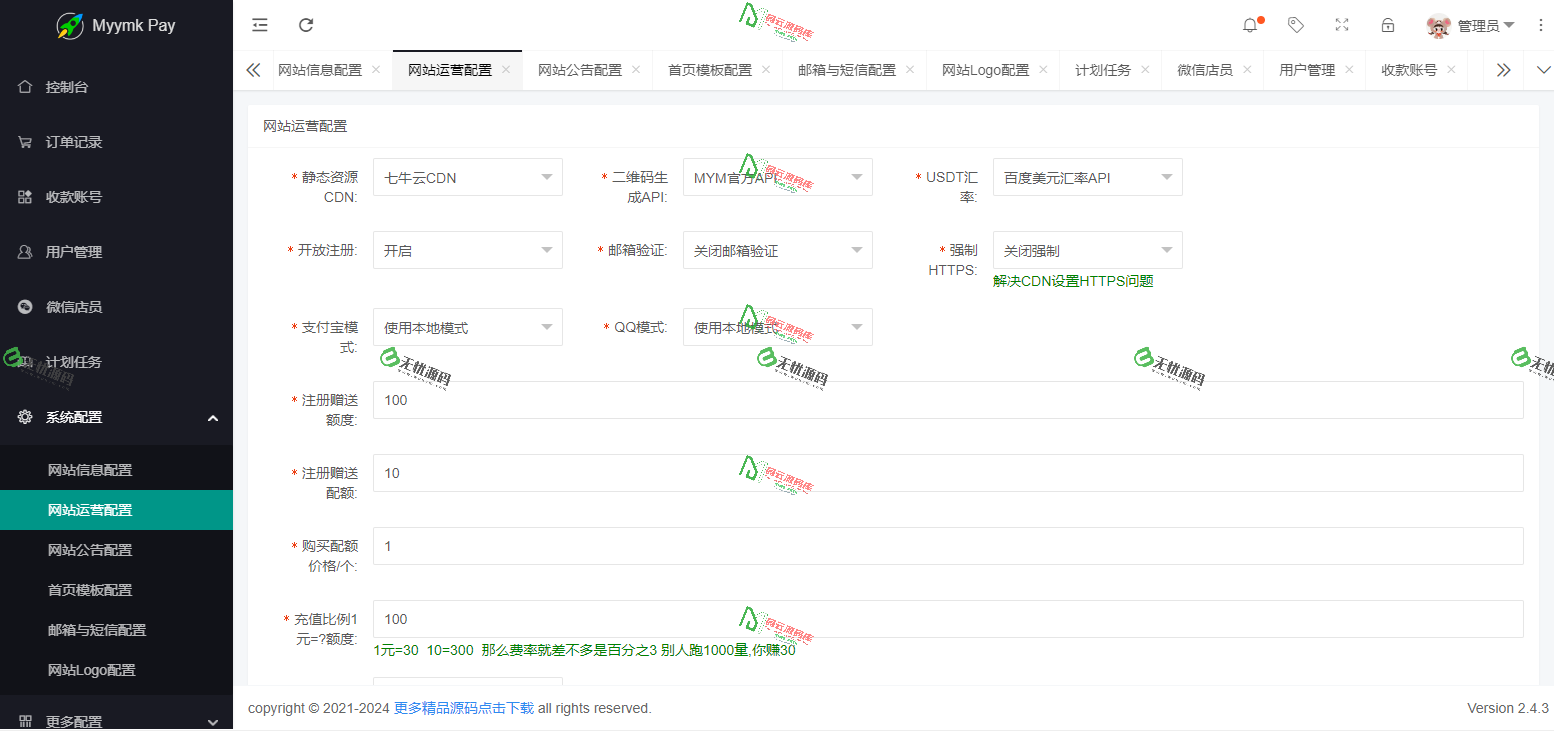Open the USDT汇率 dropdown
This screenshot has width=1554, height=734.
[1087, 176]
